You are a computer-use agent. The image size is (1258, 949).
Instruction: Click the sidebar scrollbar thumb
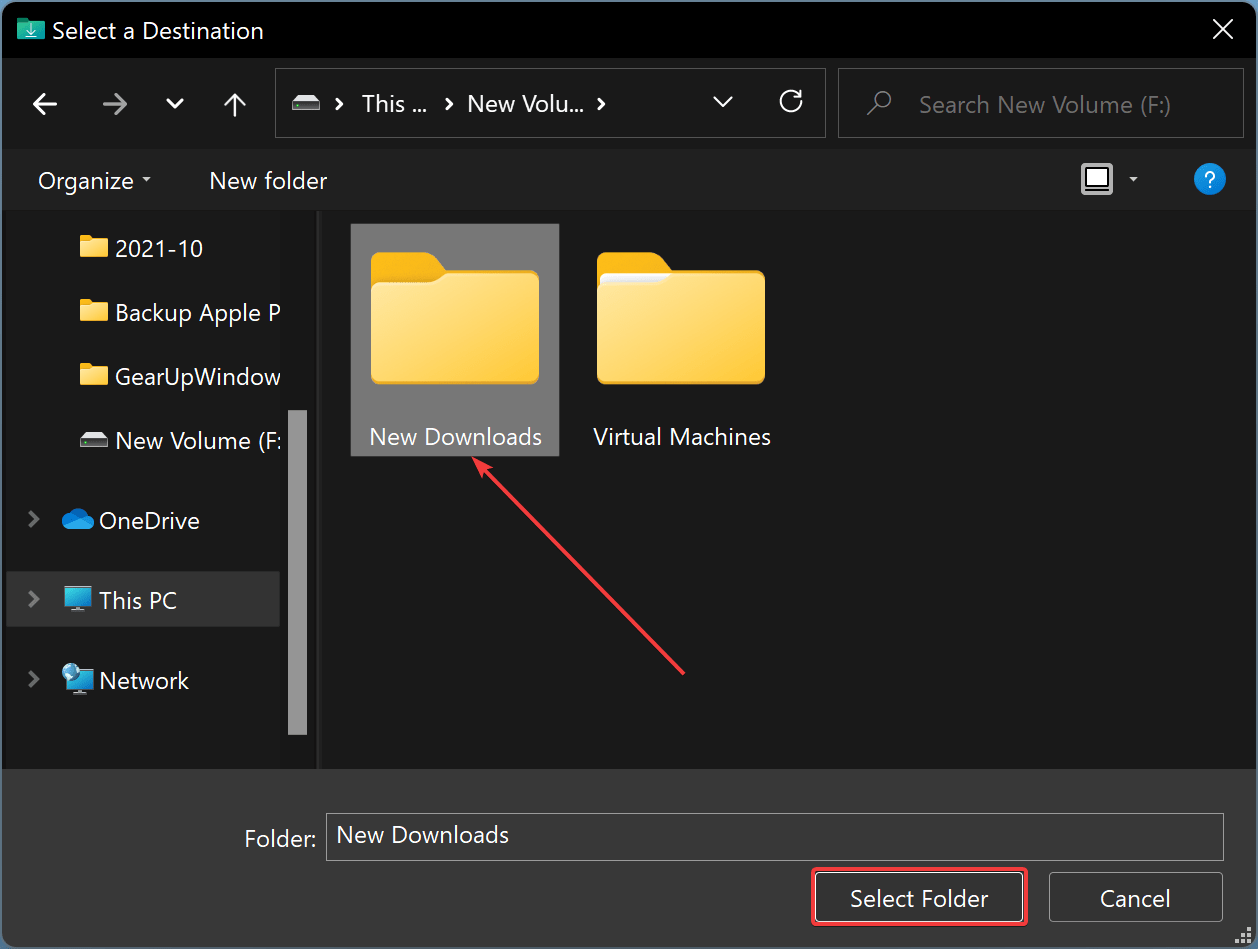[x=298, y=560]
